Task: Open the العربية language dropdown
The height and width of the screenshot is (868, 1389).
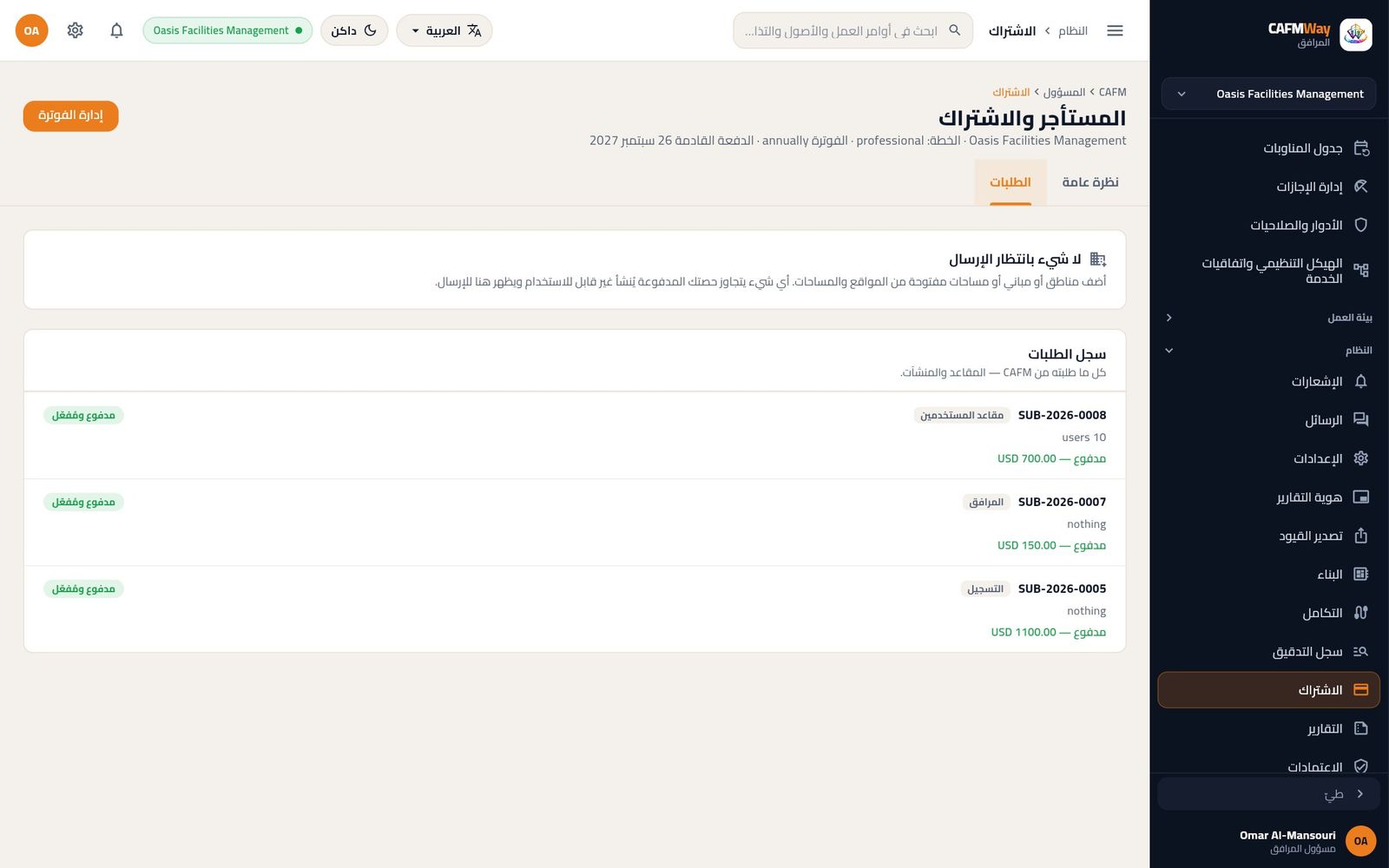Action: click(x=444, y=30)
